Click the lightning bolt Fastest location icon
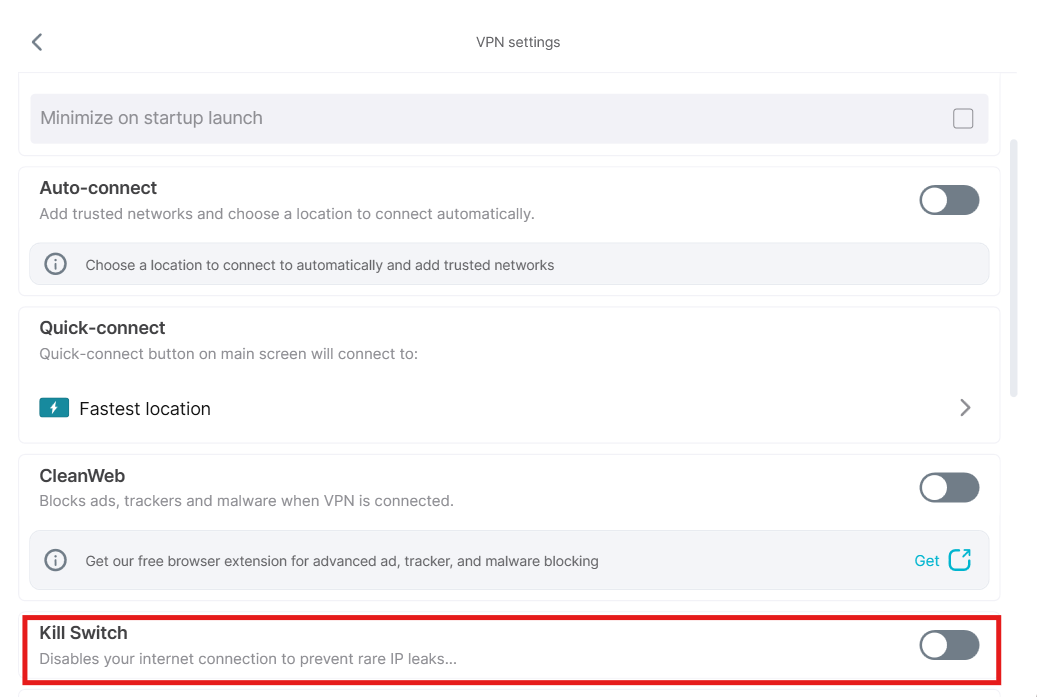Viewport: 1037px width, 697px height. point(54,408)
